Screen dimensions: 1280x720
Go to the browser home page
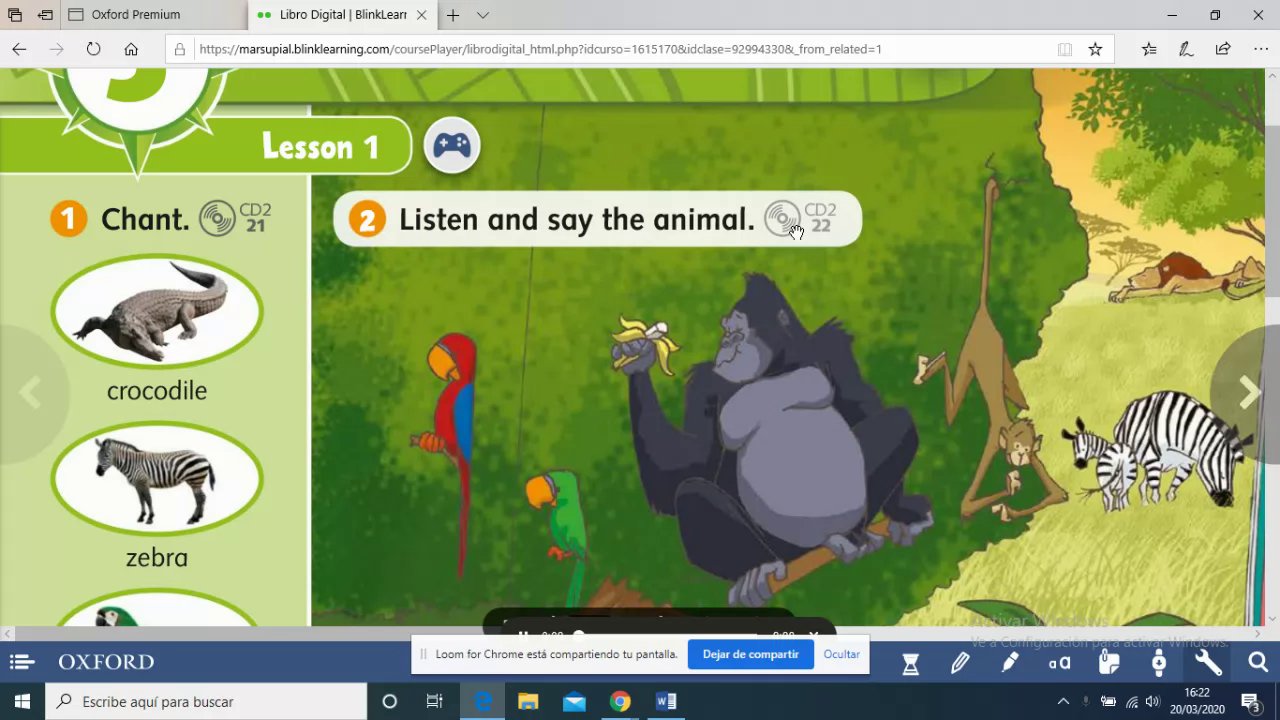tap(131, 49)
